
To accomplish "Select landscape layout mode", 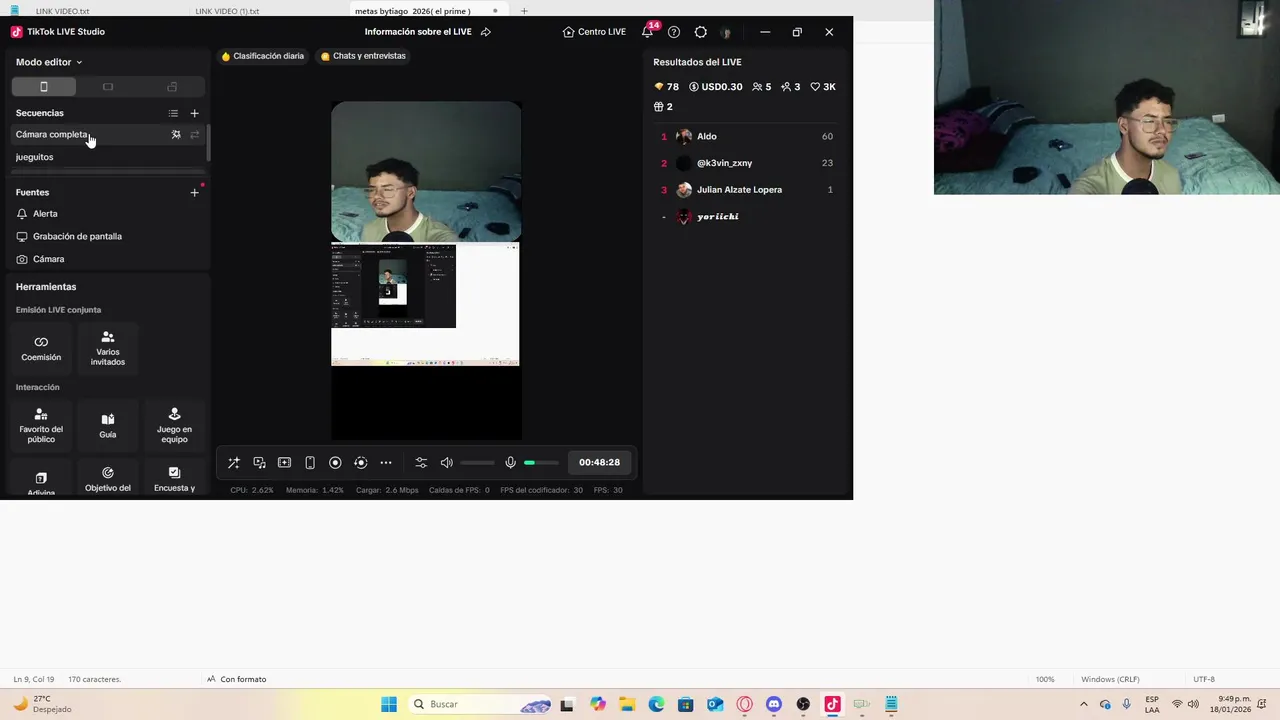I will [108, 87].
